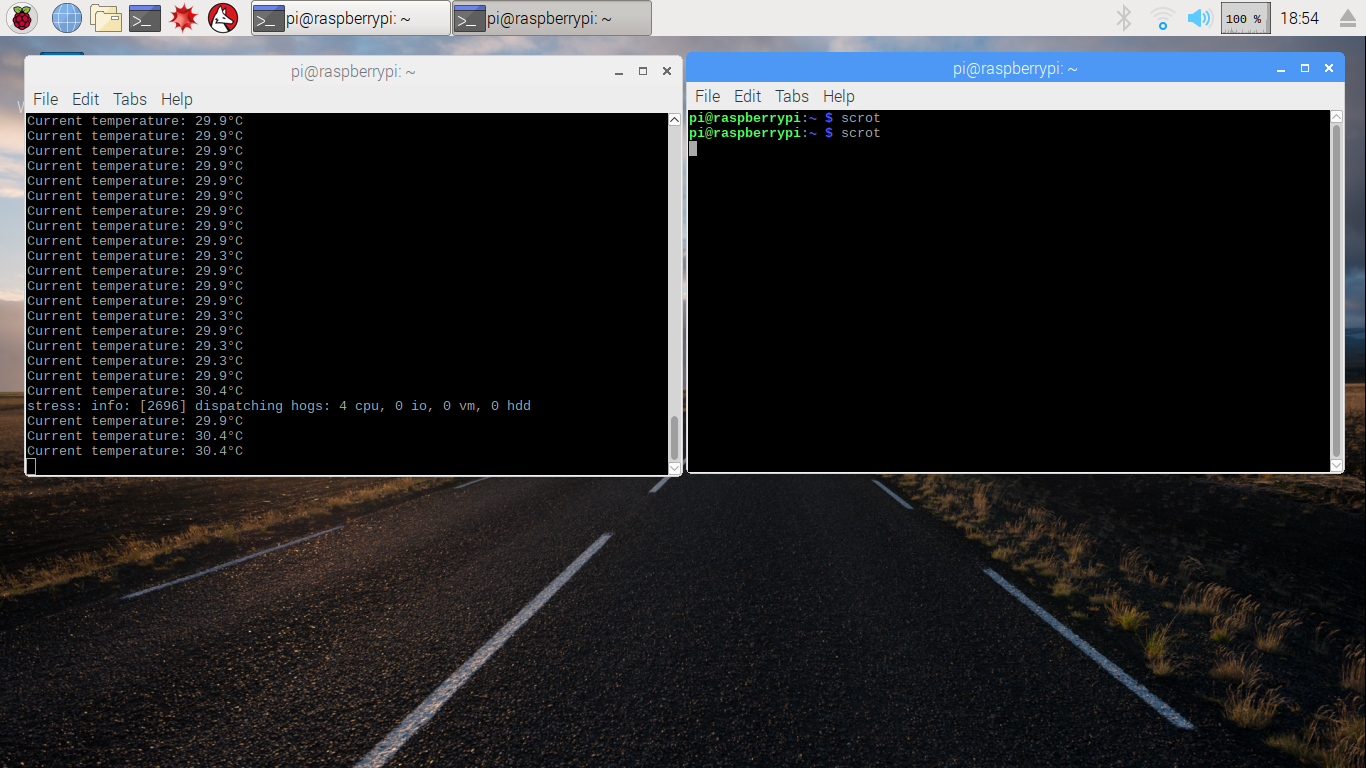Open File menu in the right terminal
This screenshot has width=1366, height=768.
coord(708,96)
